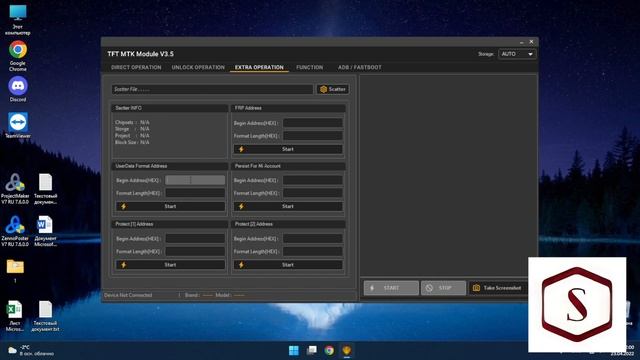The width and height of the screenshot is (640, 360).
Task: Focus Persist For Mi Account Begin Address
Action: point(313,180)
